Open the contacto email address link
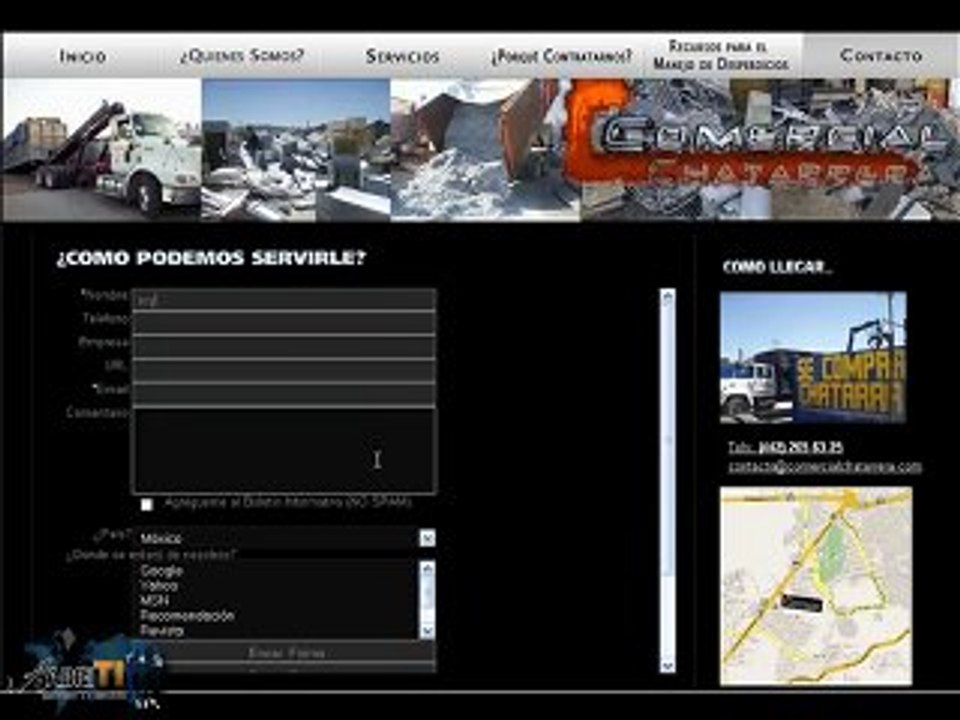Image resolution: width=960 pixels, height=720 pixels. click(825, 467)
